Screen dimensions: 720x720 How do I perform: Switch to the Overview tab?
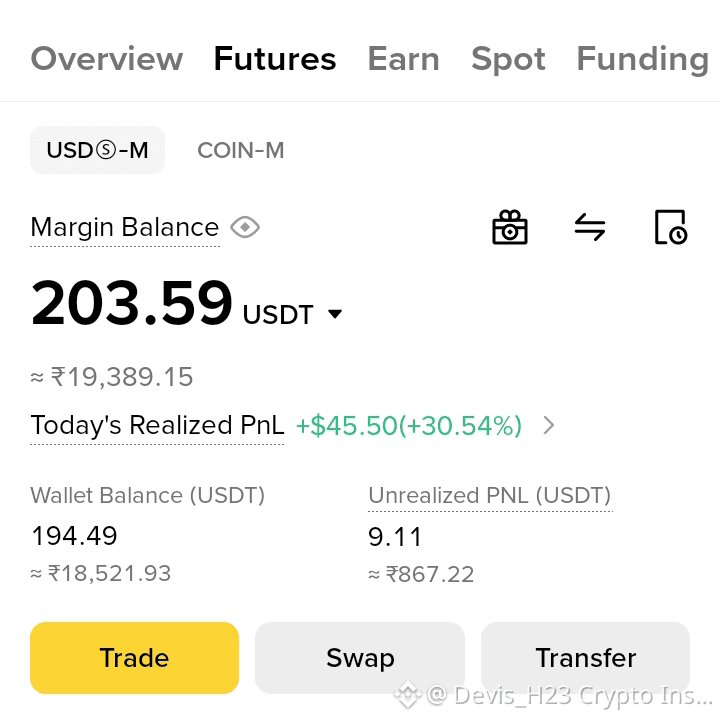click(x=107, y=59)
